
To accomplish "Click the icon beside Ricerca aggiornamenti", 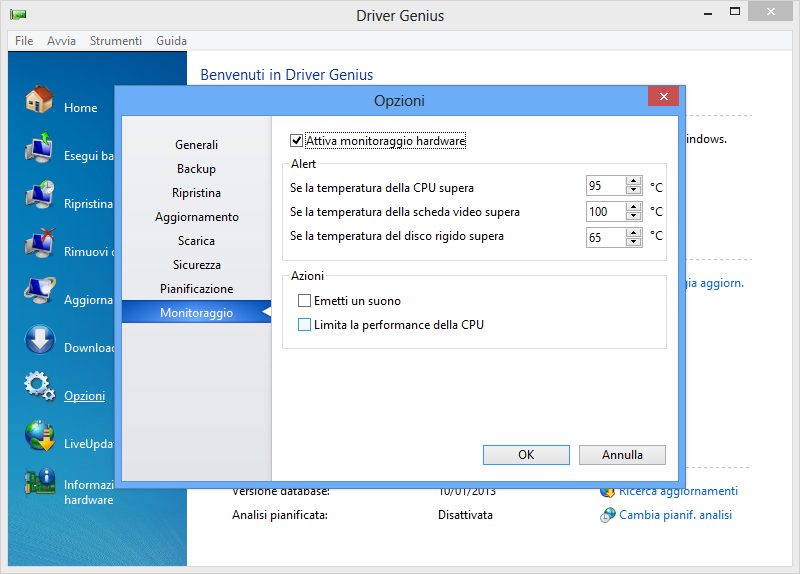I will point(607,492).
